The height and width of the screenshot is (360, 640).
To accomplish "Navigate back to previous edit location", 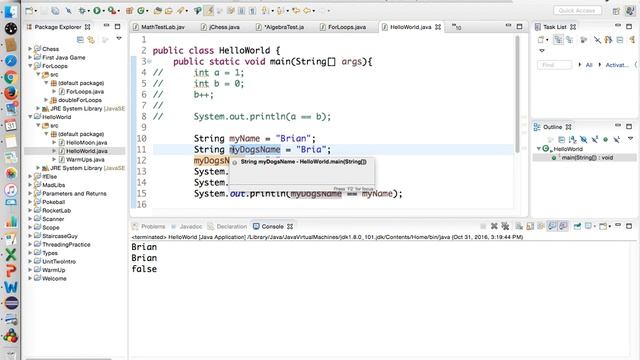I will (x=296, y=11).
